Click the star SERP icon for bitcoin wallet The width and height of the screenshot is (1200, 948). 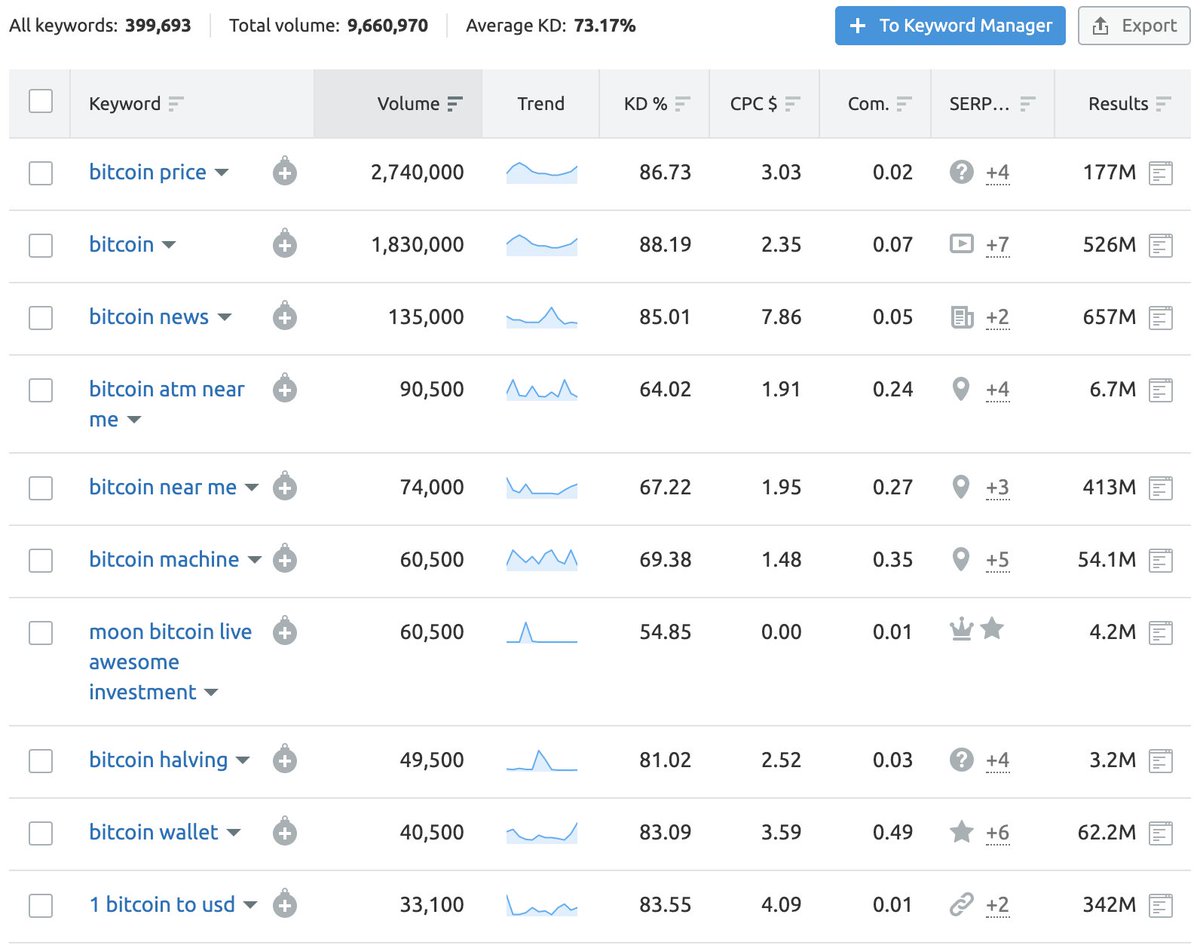click(961, 832)
